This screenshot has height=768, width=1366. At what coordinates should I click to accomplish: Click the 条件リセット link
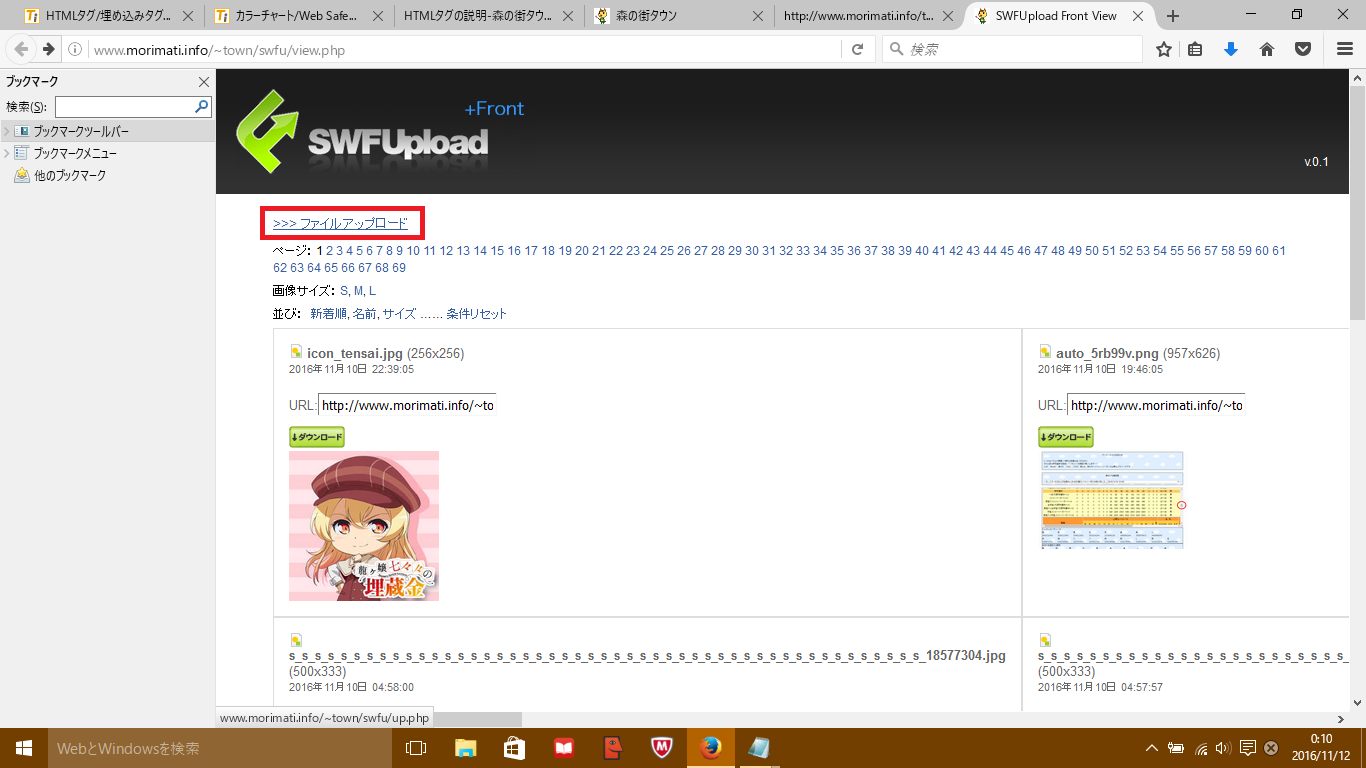(476, 314)
